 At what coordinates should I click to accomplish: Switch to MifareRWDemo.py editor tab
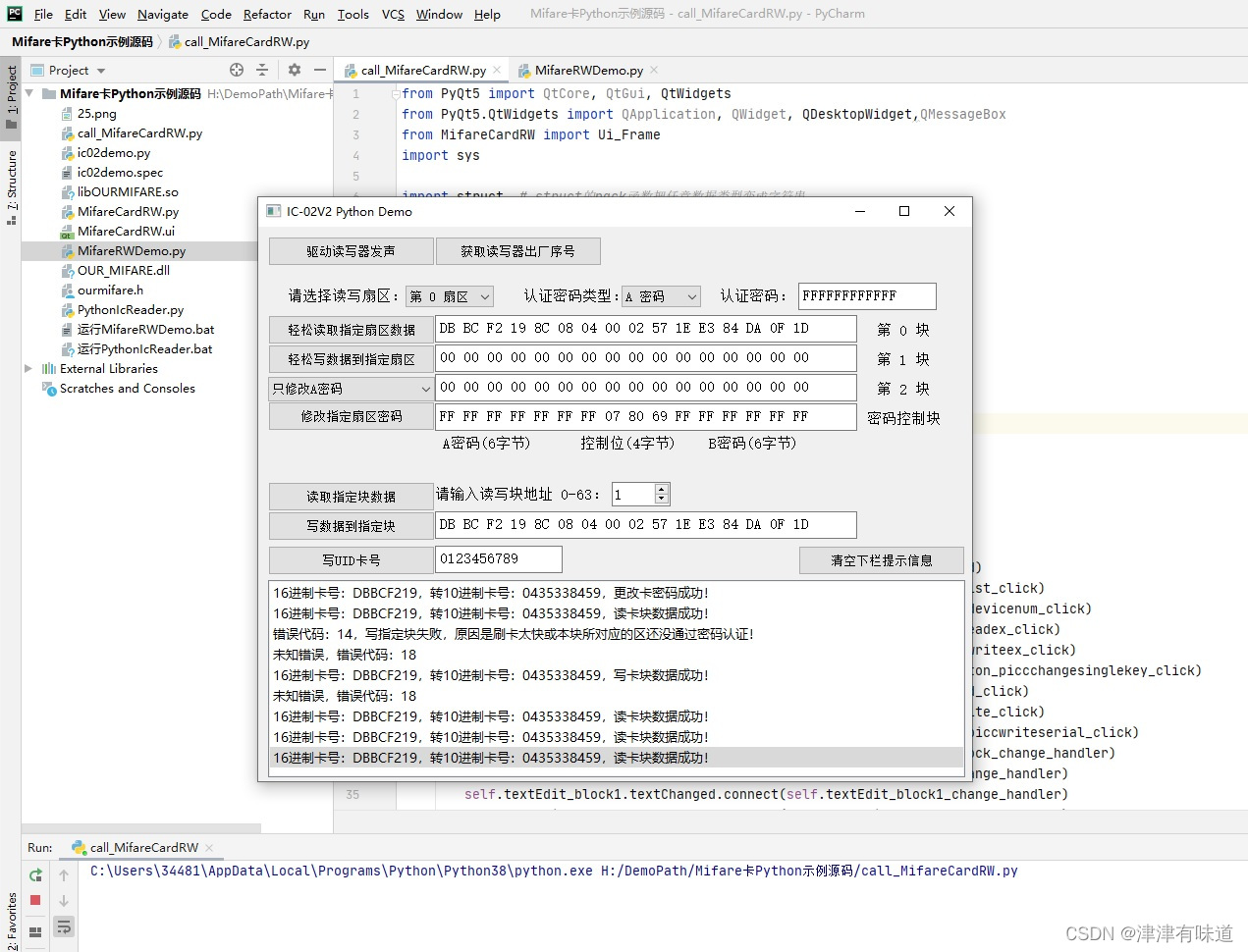588,70
